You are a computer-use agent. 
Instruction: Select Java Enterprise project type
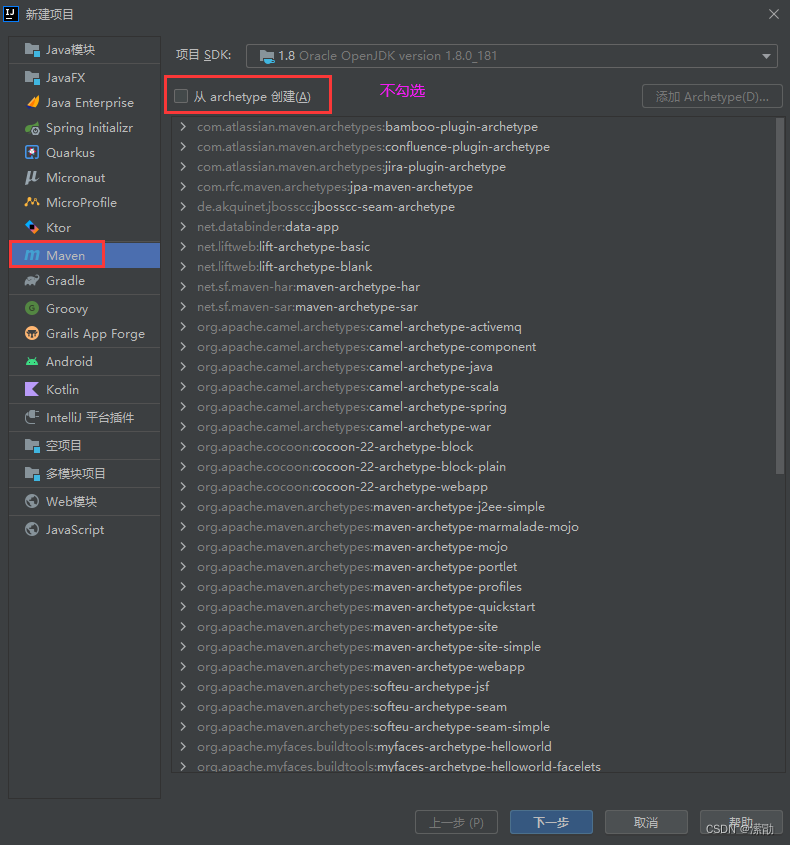coord(85,102)
